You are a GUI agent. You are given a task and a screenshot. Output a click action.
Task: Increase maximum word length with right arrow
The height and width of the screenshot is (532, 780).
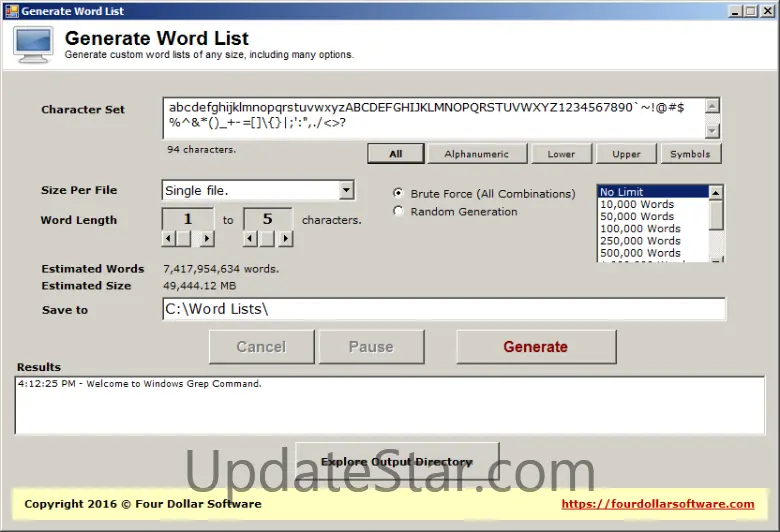pos(286,239)
